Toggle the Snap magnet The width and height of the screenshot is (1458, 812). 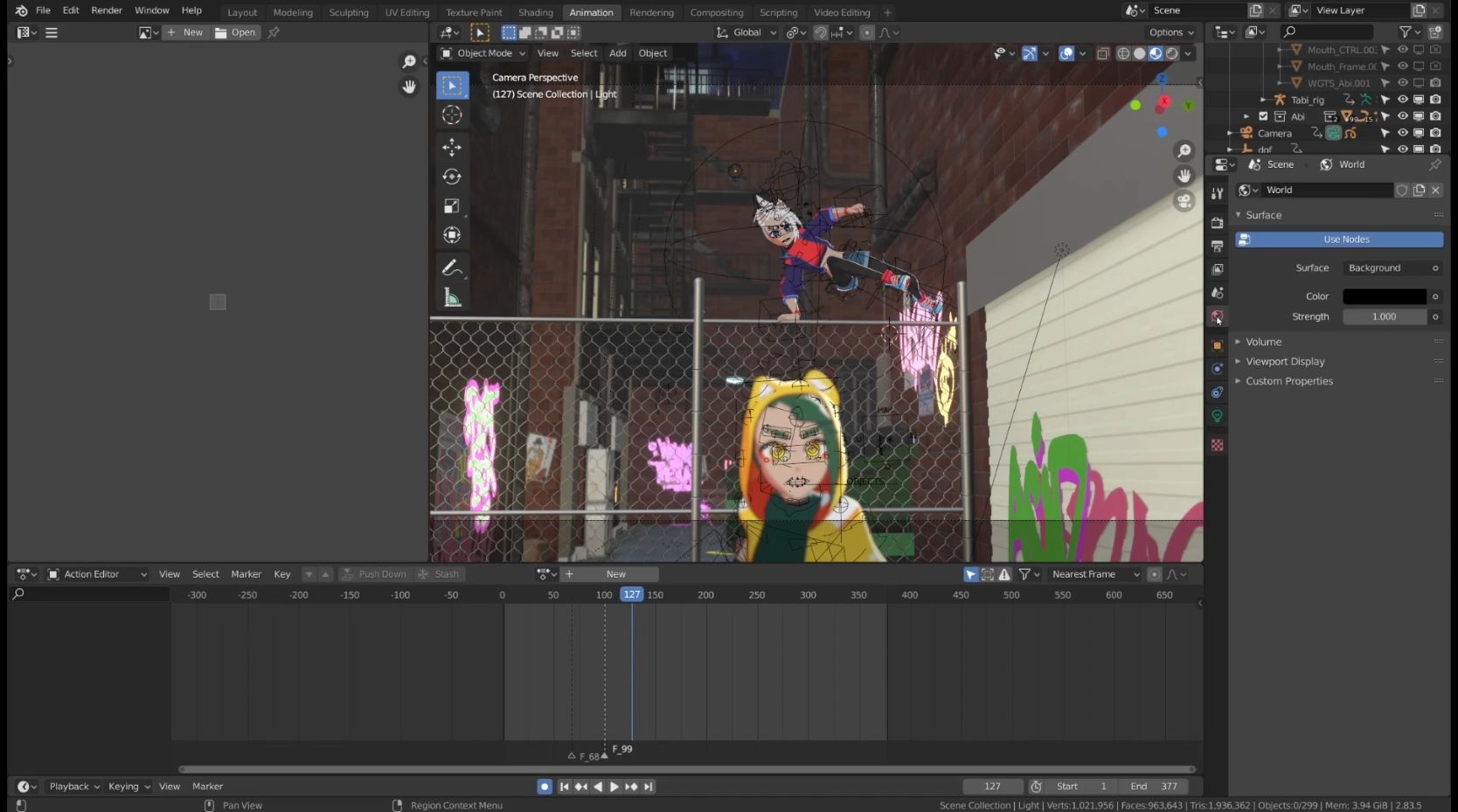(x=821, y=32)
